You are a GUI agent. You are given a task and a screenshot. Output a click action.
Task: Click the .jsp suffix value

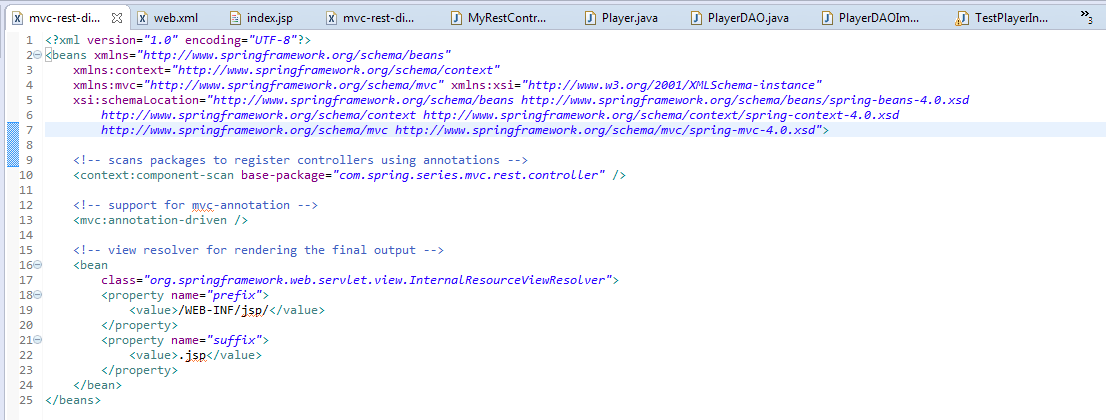point(192,355)
